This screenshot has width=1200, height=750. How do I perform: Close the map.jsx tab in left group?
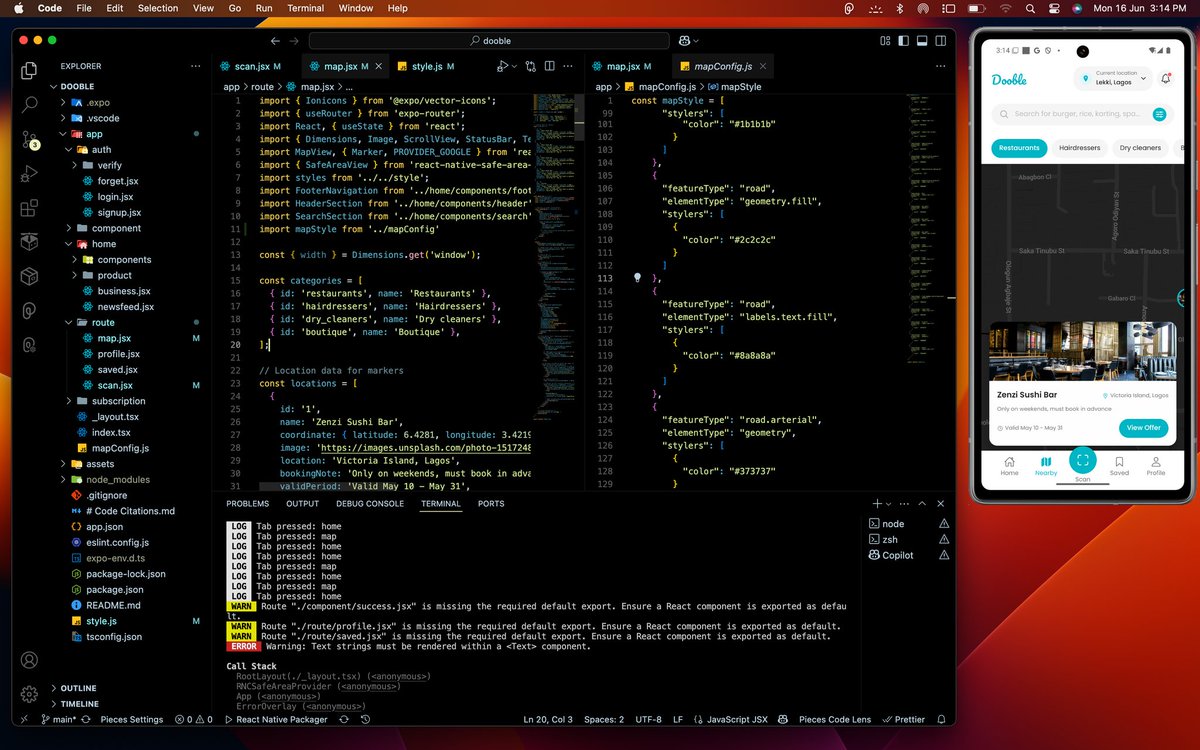coord(379,66)
